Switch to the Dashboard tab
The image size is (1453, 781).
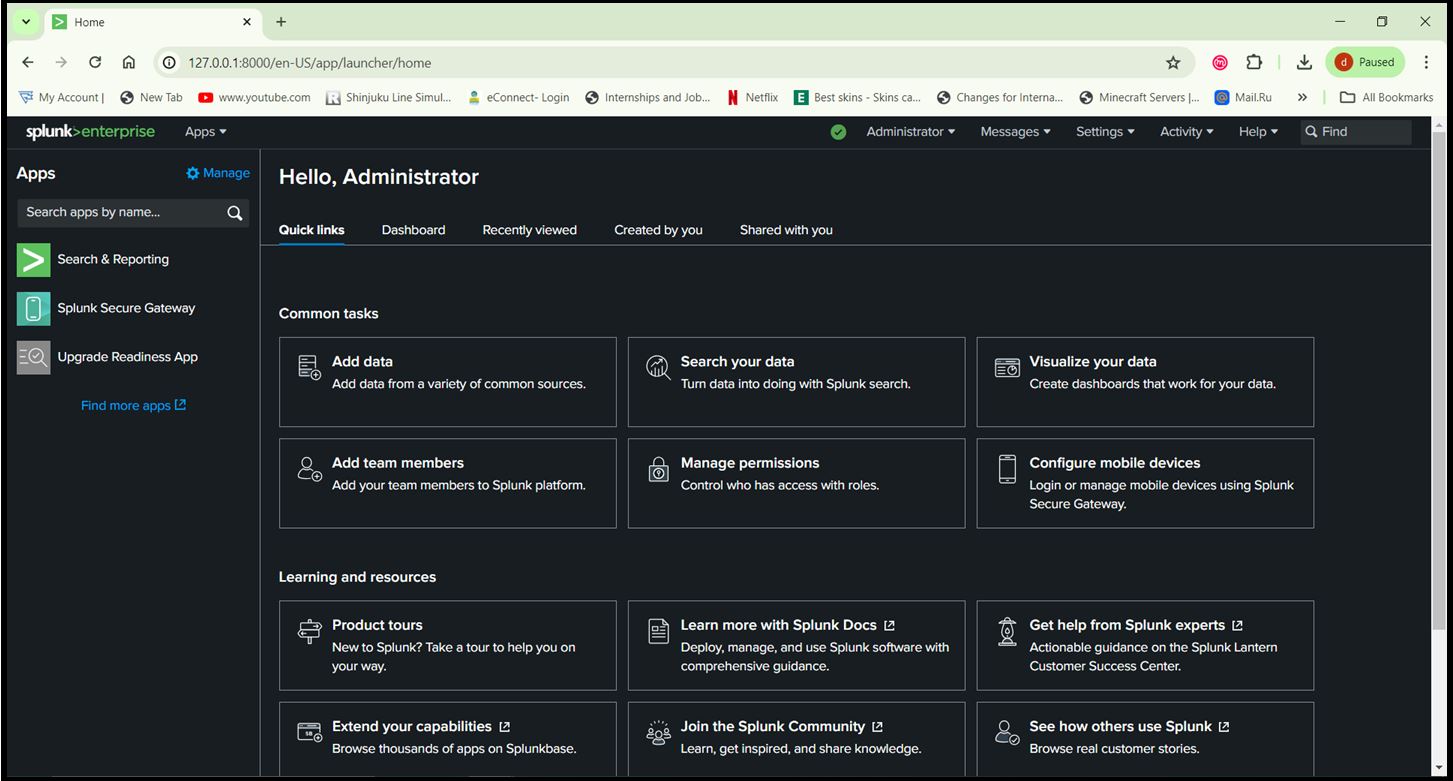coord(413,229)
